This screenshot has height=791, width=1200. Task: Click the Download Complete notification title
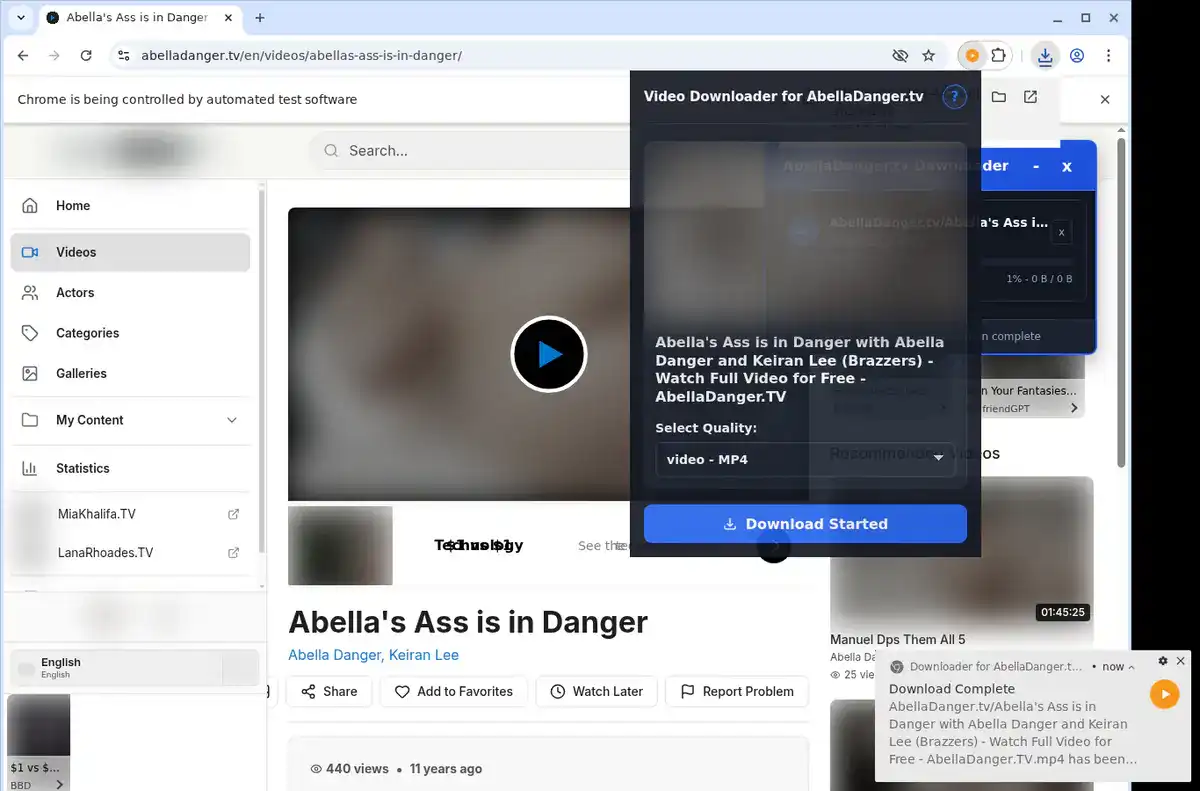tap(952, 689)
